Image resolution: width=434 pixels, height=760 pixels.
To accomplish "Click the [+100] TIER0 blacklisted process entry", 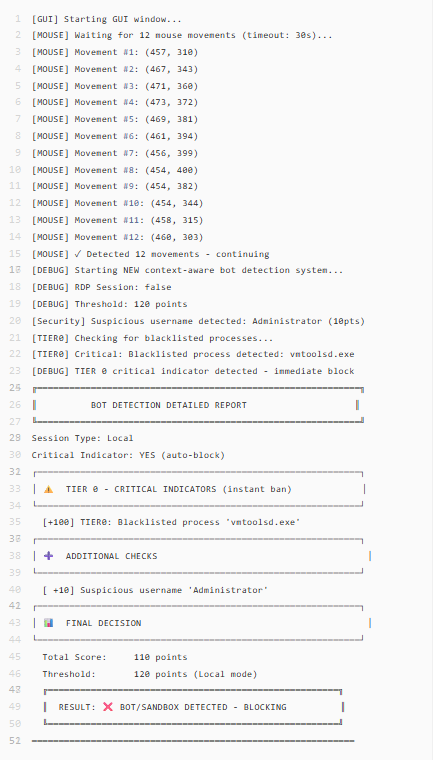I will [x=172, y=522].
